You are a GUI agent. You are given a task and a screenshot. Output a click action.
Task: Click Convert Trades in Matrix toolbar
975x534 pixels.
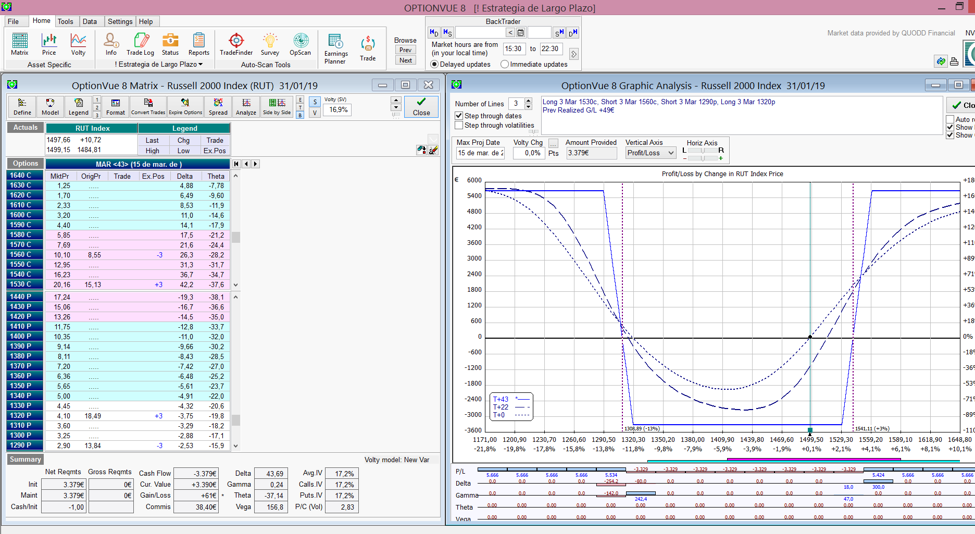(x=148, y=106)
